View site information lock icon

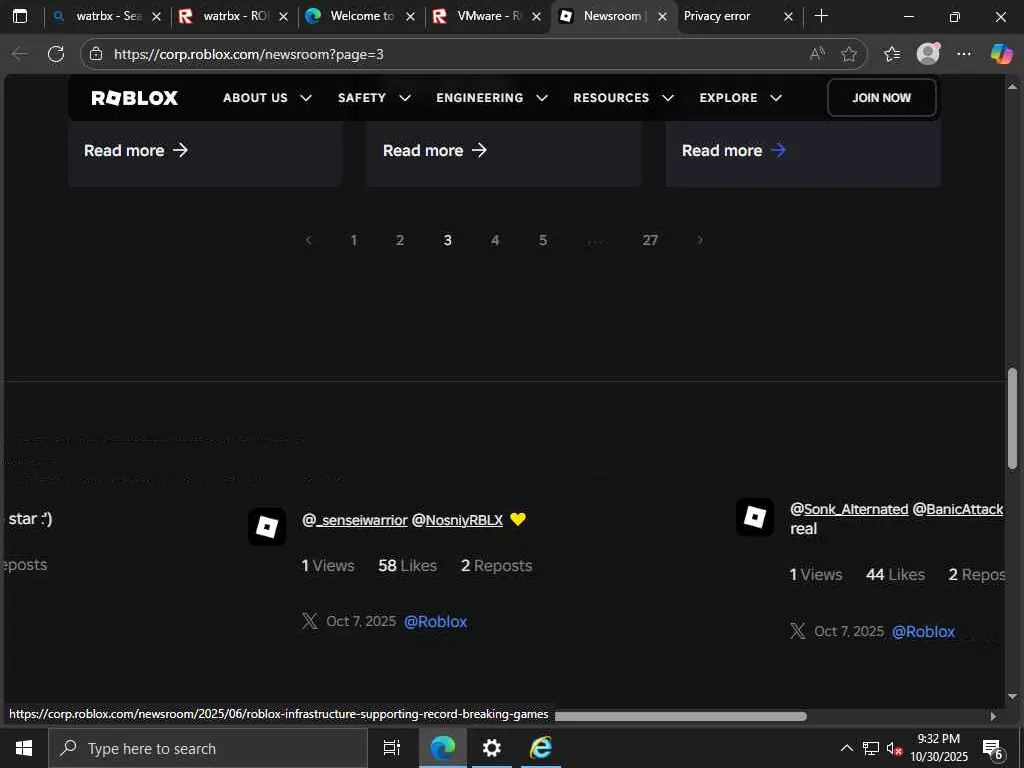coord(96,54)
